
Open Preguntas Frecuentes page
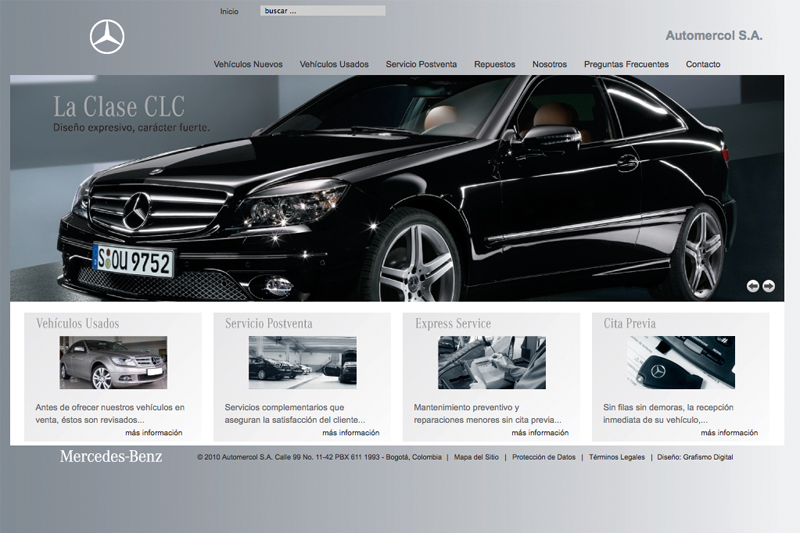626,64
